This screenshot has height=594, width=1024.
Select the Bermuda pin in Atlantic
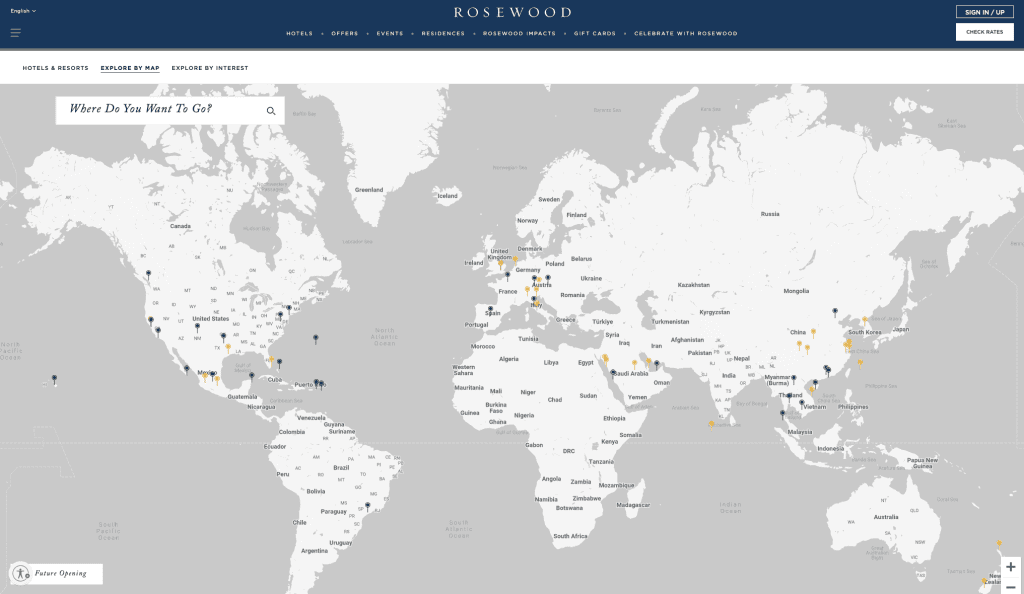point(315,339)
